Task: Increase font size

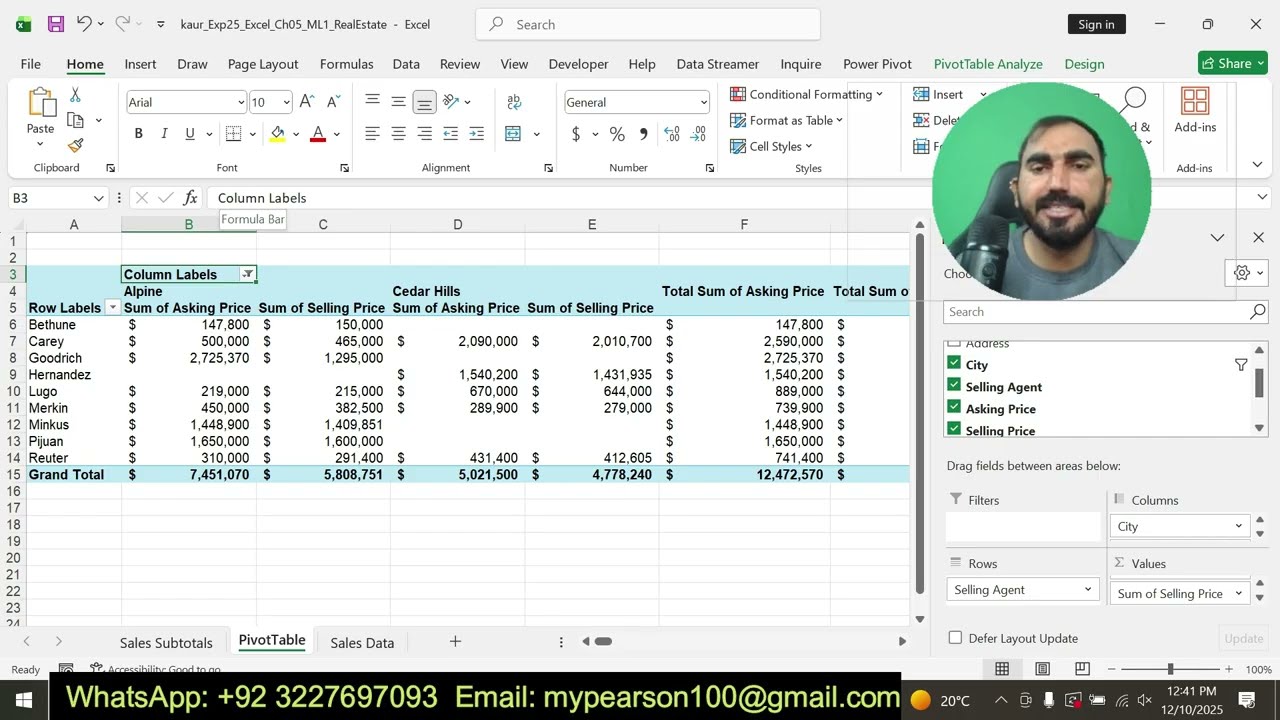Action: 307,102
